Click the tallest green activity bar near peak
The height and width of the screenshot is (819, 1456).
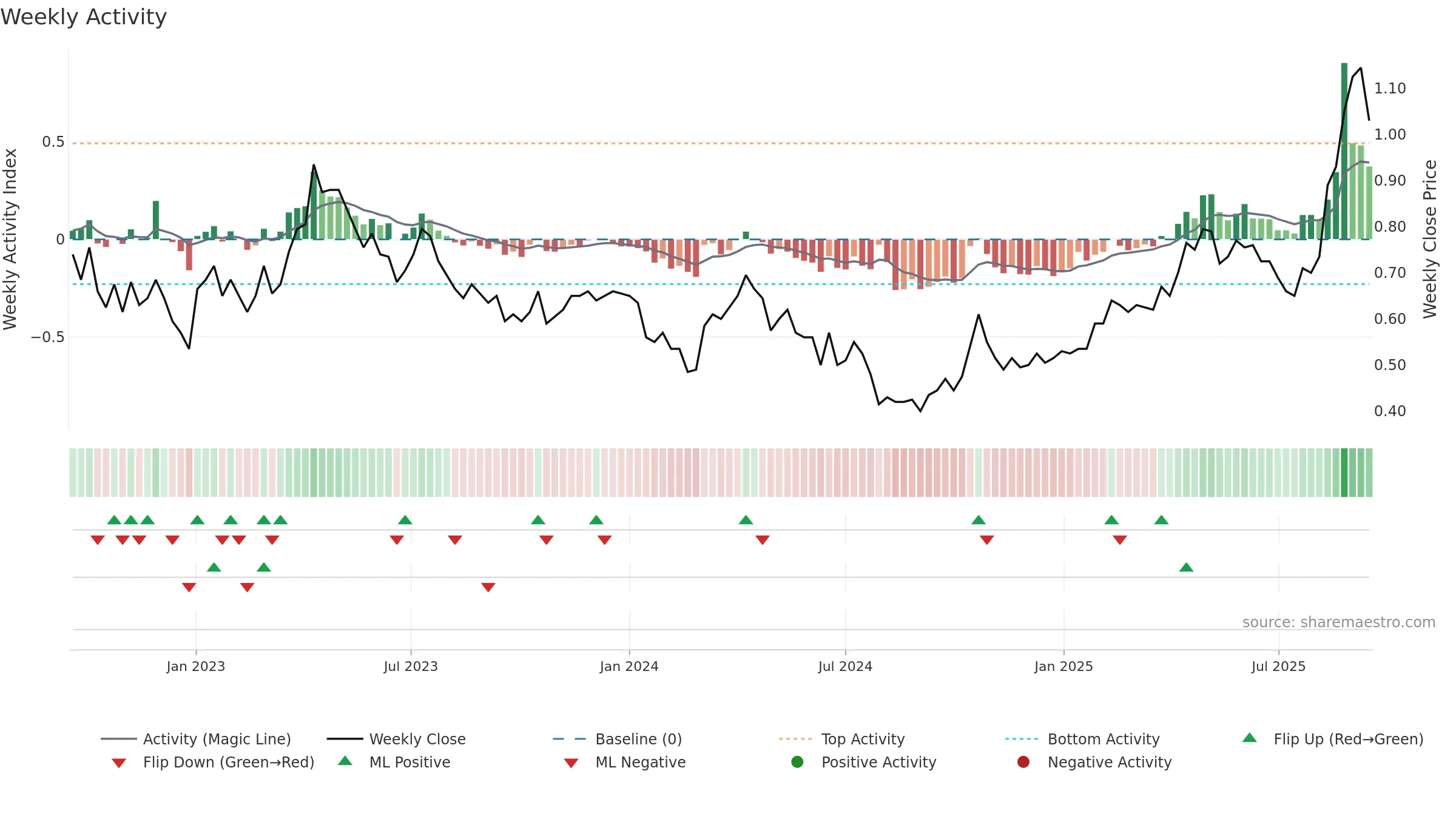tap(1344, 151)
